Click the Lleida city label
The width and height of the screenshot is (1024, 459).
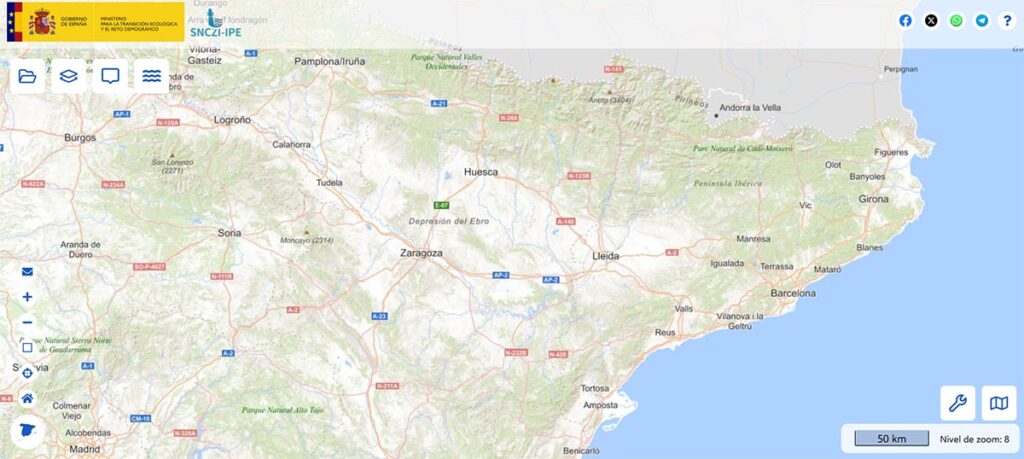pyautogui.click(x=605, y=256)
